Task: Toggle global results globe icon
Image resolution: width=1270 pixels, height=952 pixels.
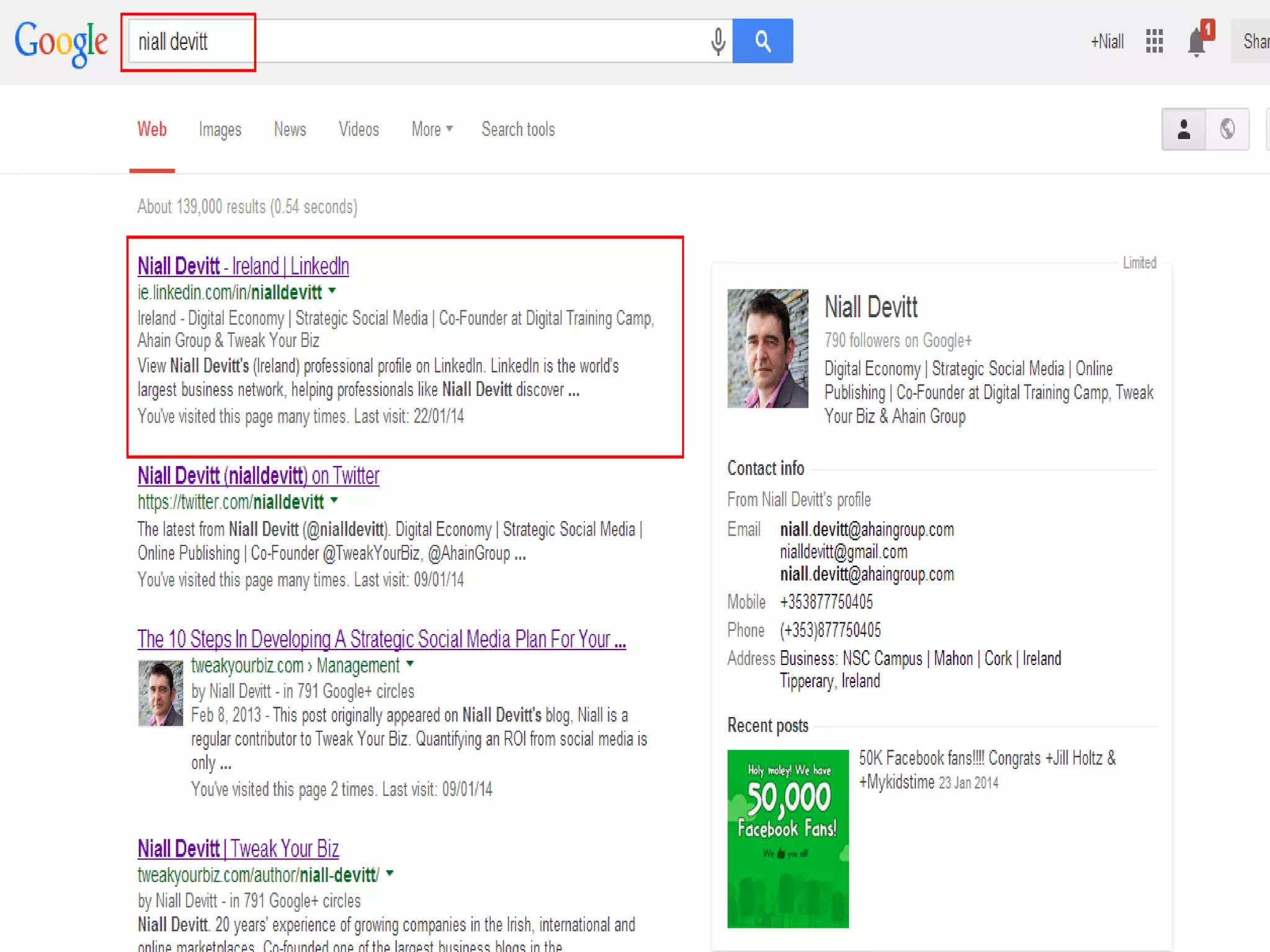Action: pos(1227,129)
